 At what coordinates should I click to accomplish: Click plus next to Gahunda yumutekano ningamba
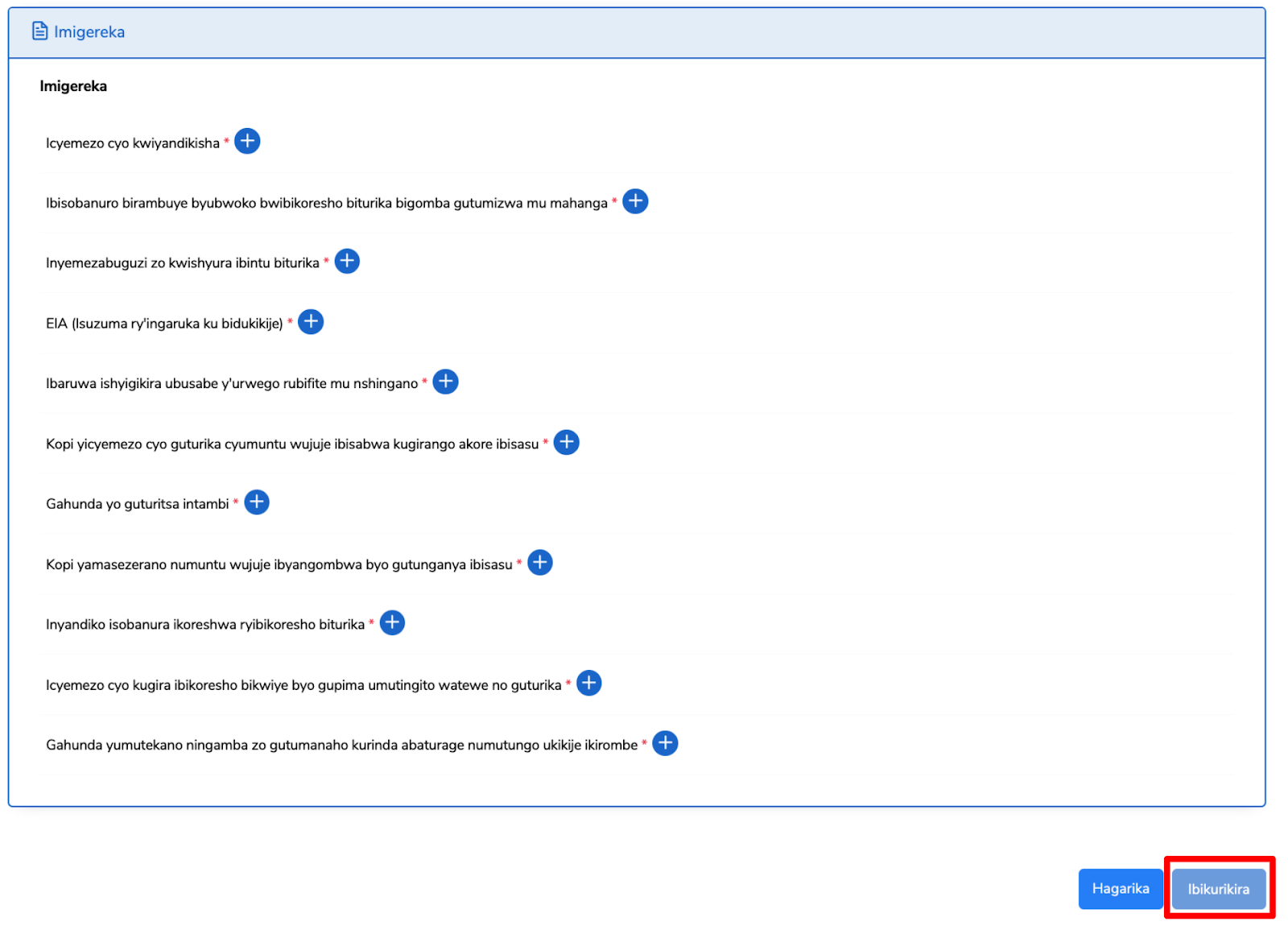click(665, 743)
